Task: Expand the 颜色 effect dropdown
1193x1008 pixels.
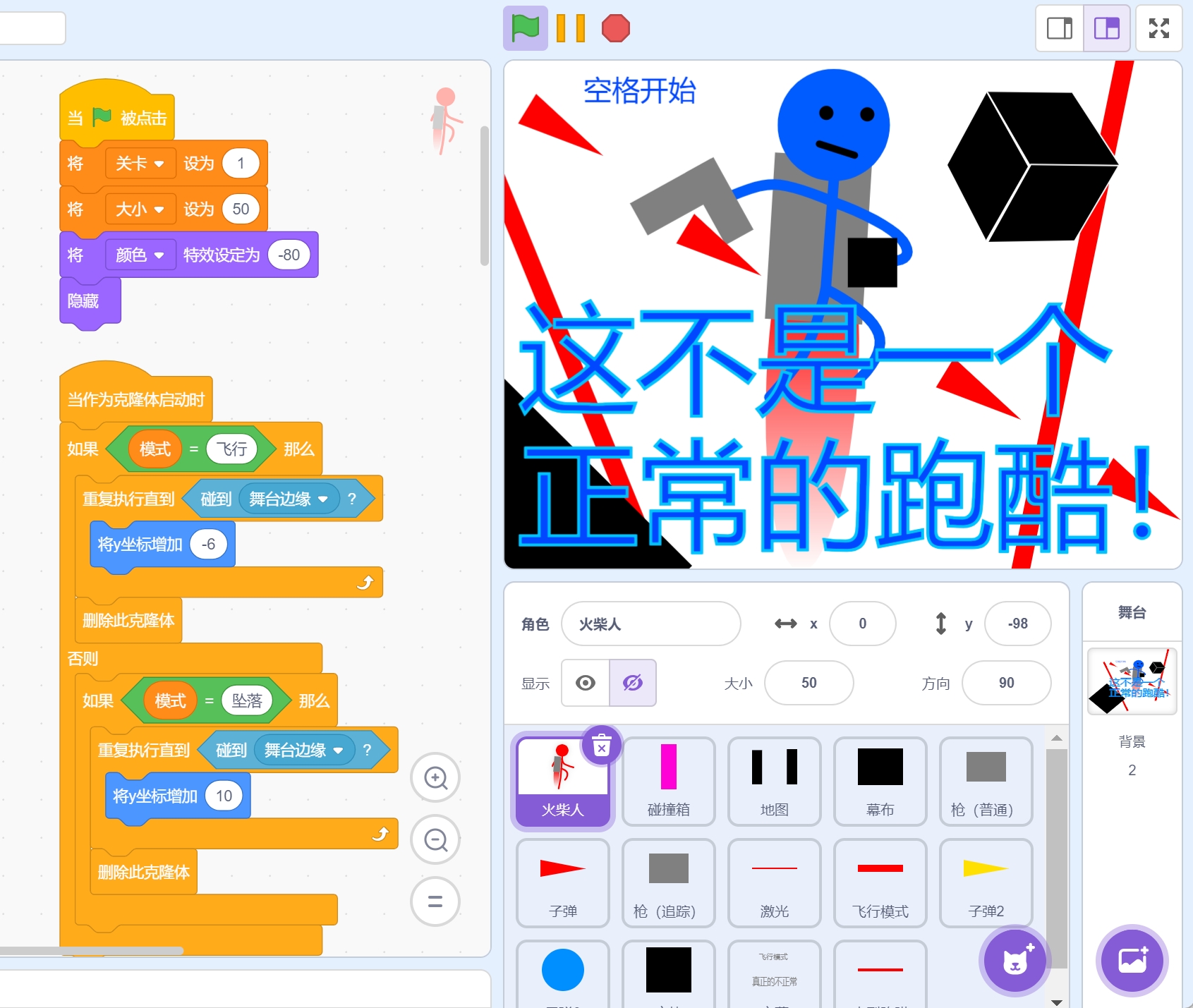Action: point(159,255)
